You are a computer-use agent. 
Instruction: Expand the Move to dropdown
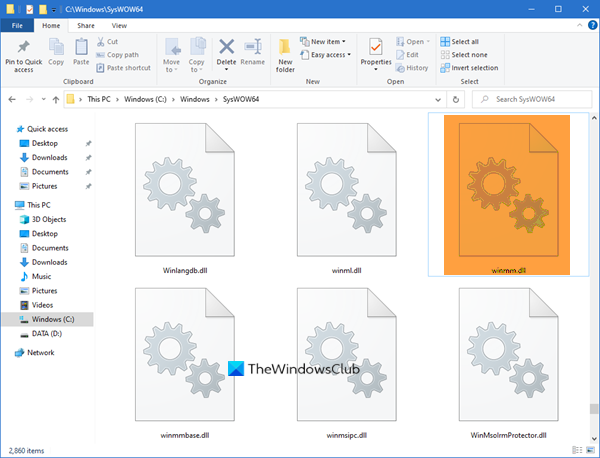[x=172, y=66]
